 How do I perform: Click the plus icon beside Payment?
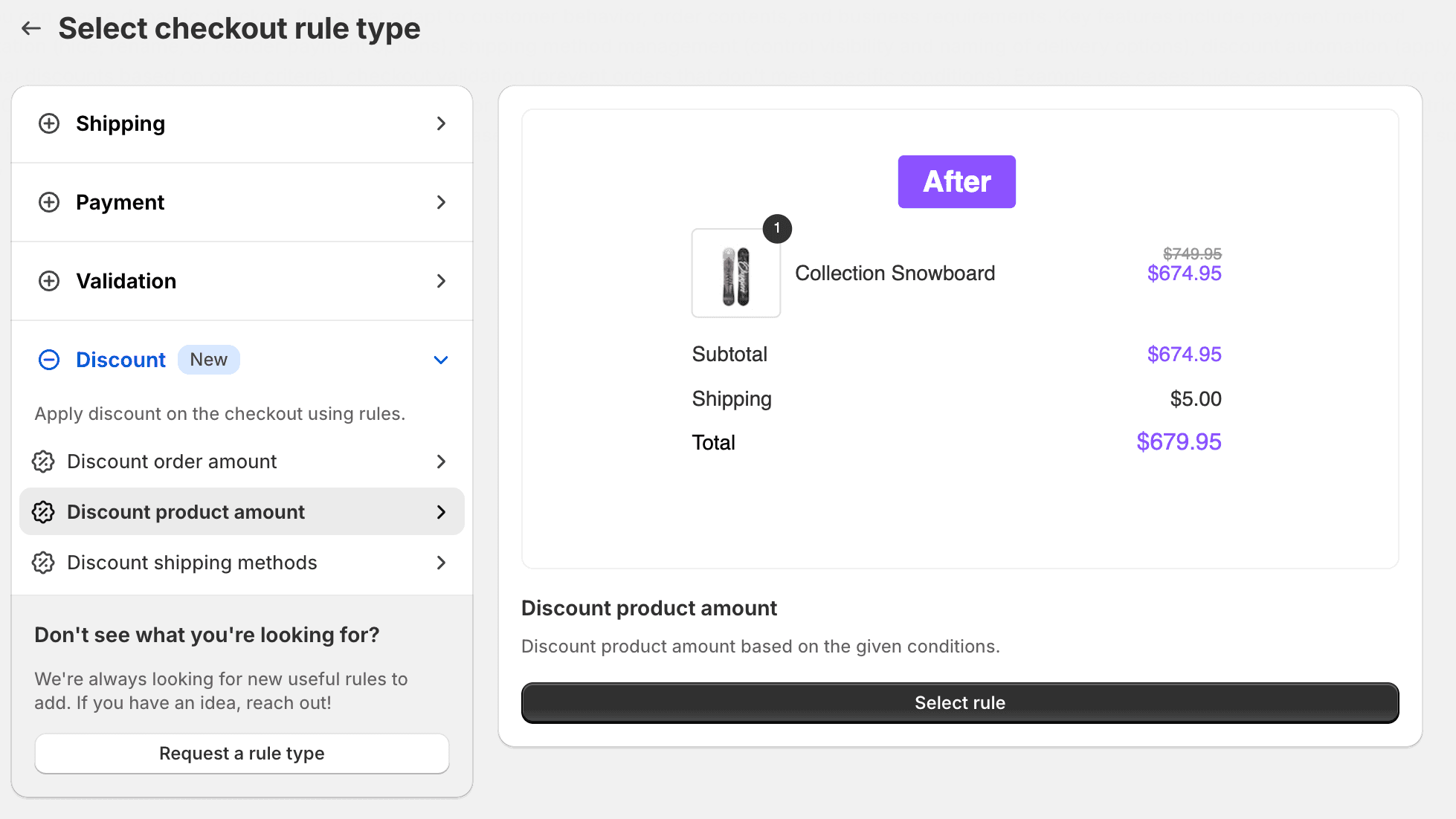pyautogui.click(x=49, y=202)
